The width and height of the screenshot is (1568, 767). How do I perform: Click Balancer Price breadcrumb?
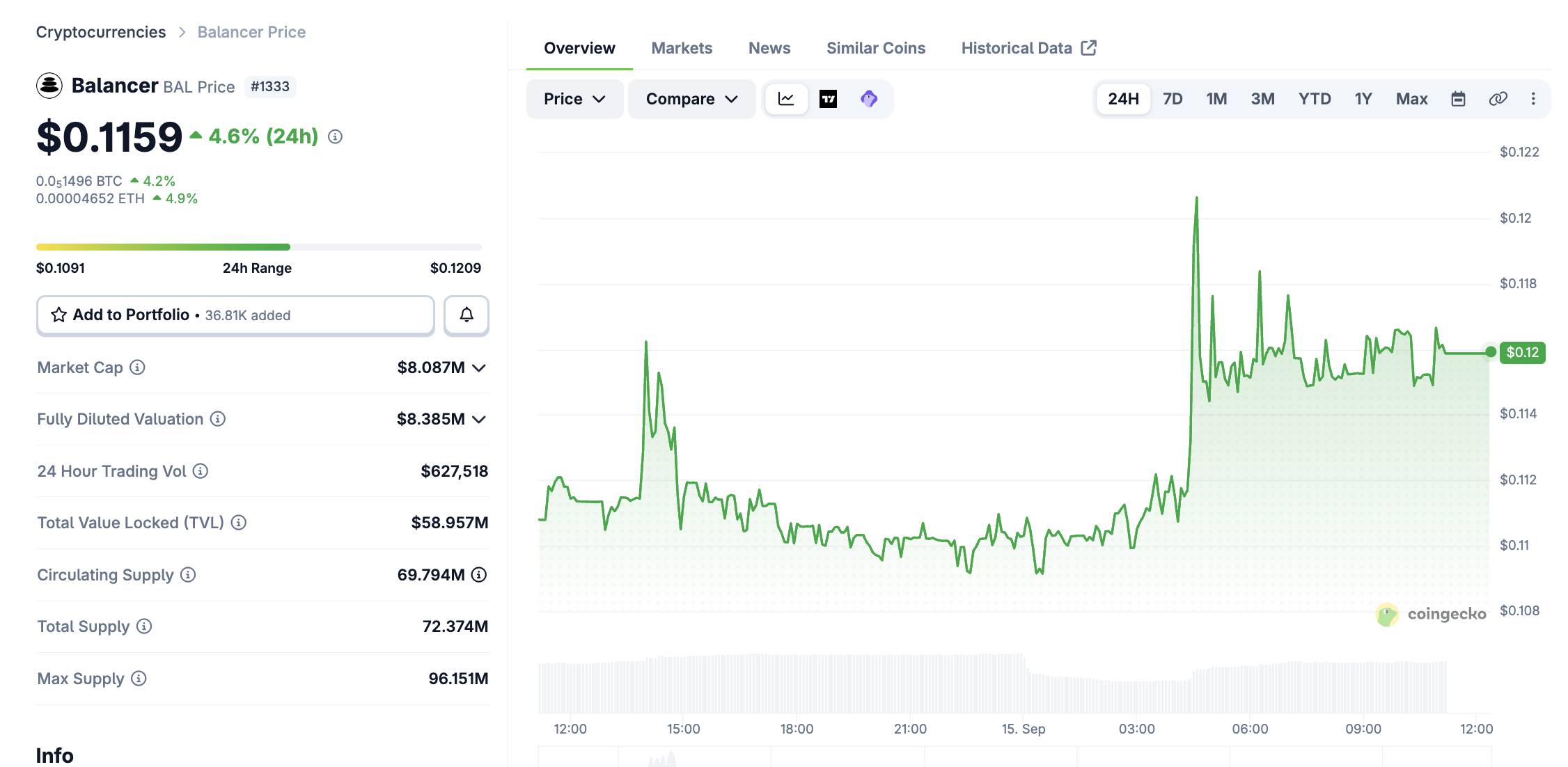pos(251,32)
